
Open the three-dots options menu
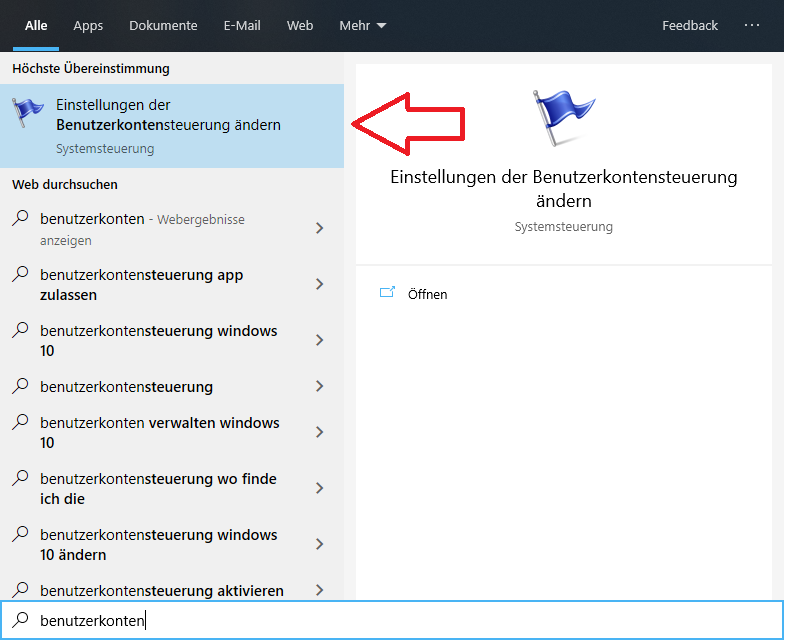click(751, 25)
